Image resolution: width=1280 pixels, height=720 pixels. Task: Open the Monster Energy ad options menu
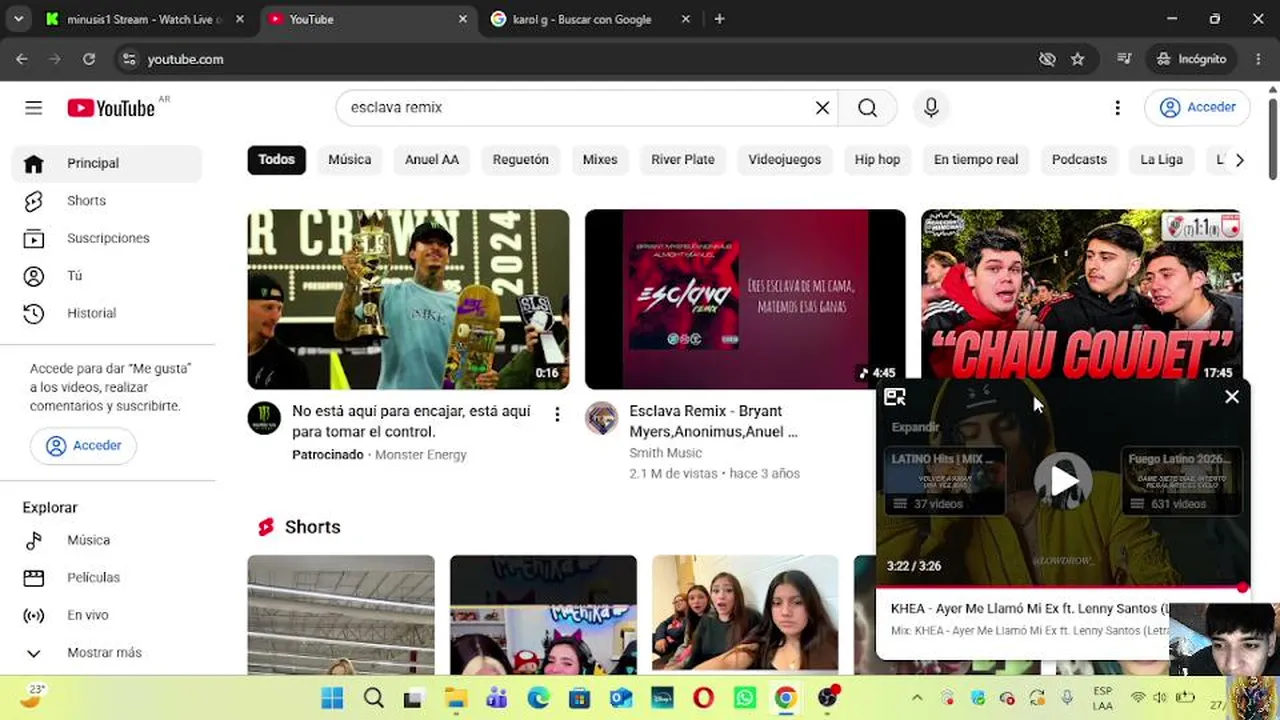(x=557, y=414)
